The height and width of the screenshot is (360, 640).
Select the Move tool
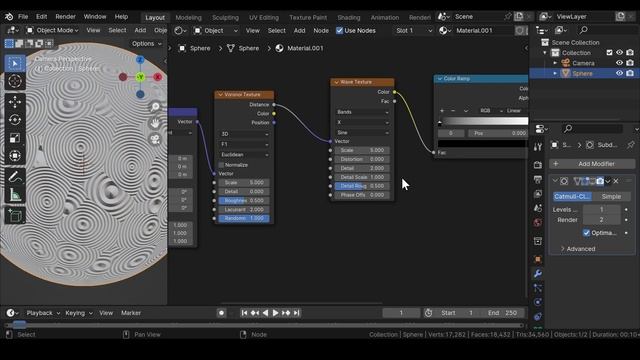15,102
